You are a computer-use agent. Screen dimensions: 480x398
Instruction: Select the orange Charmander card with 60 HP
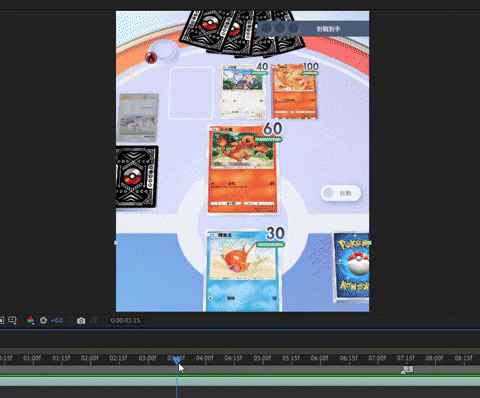coord(243,169)
